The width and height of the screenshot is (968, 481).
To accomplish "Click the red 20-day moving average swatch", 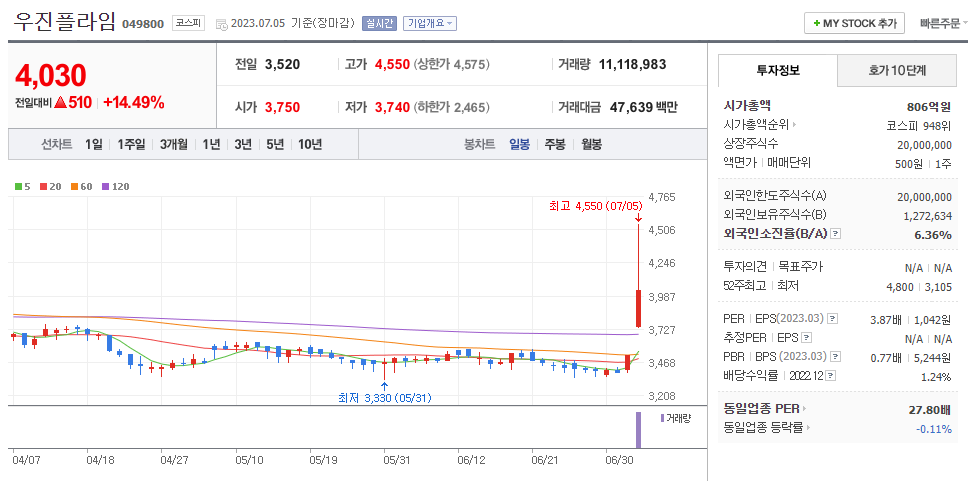I will [43, 186].
